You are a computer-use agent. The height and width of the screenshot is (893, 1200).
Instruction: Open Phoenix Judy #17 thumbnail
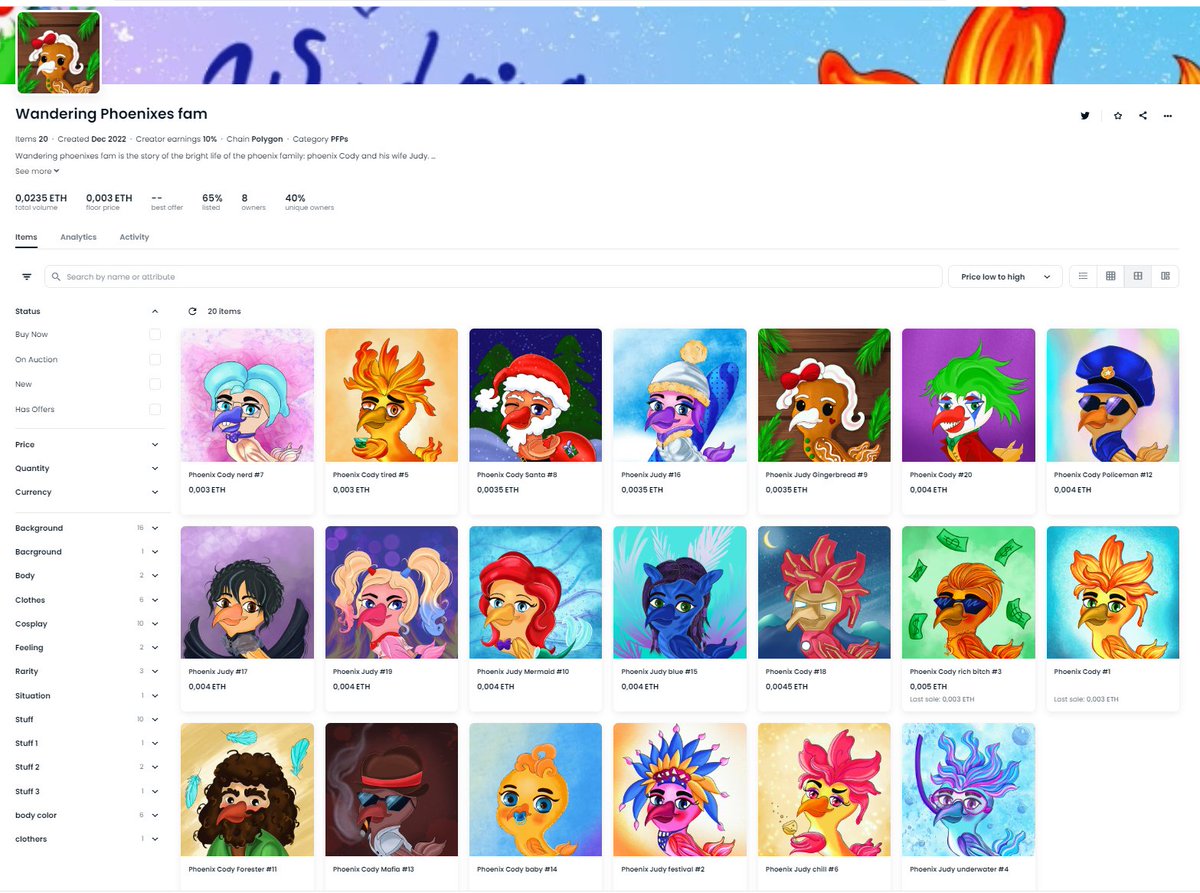[x=247, y=592]
